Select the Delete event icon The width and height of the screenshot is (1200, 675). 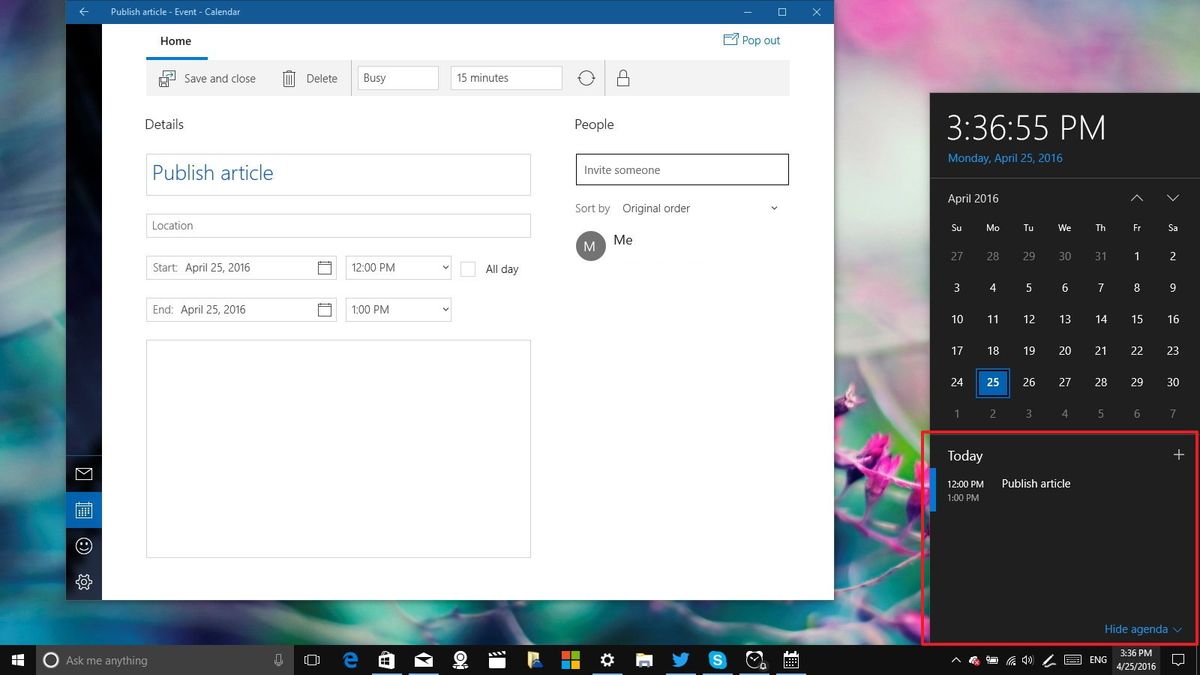[310, 77]
